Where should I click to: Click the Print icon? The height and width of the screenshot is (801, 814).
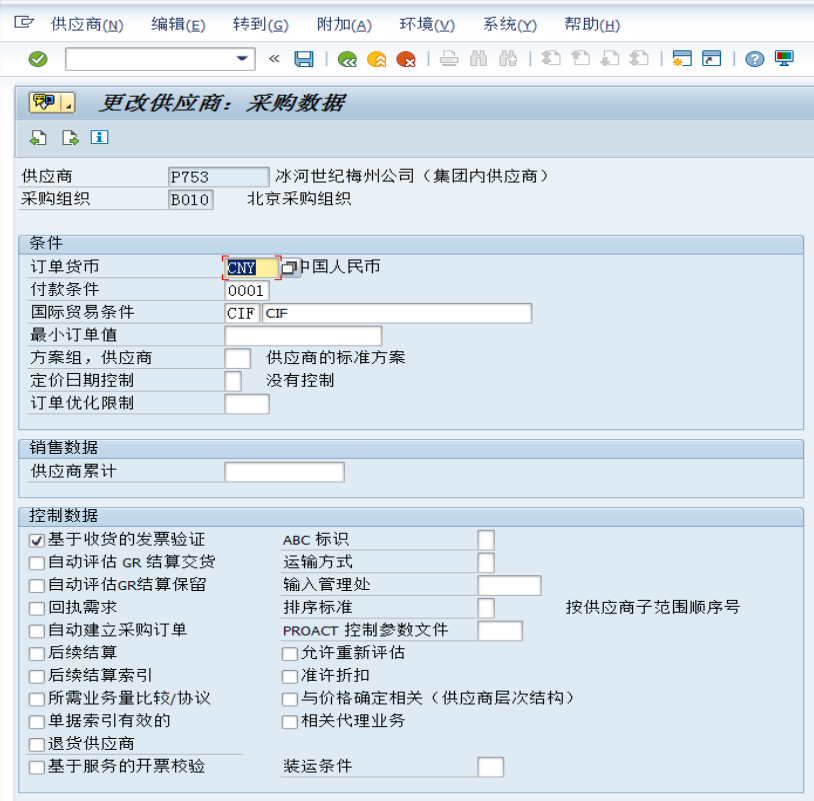tap(449, 59)
